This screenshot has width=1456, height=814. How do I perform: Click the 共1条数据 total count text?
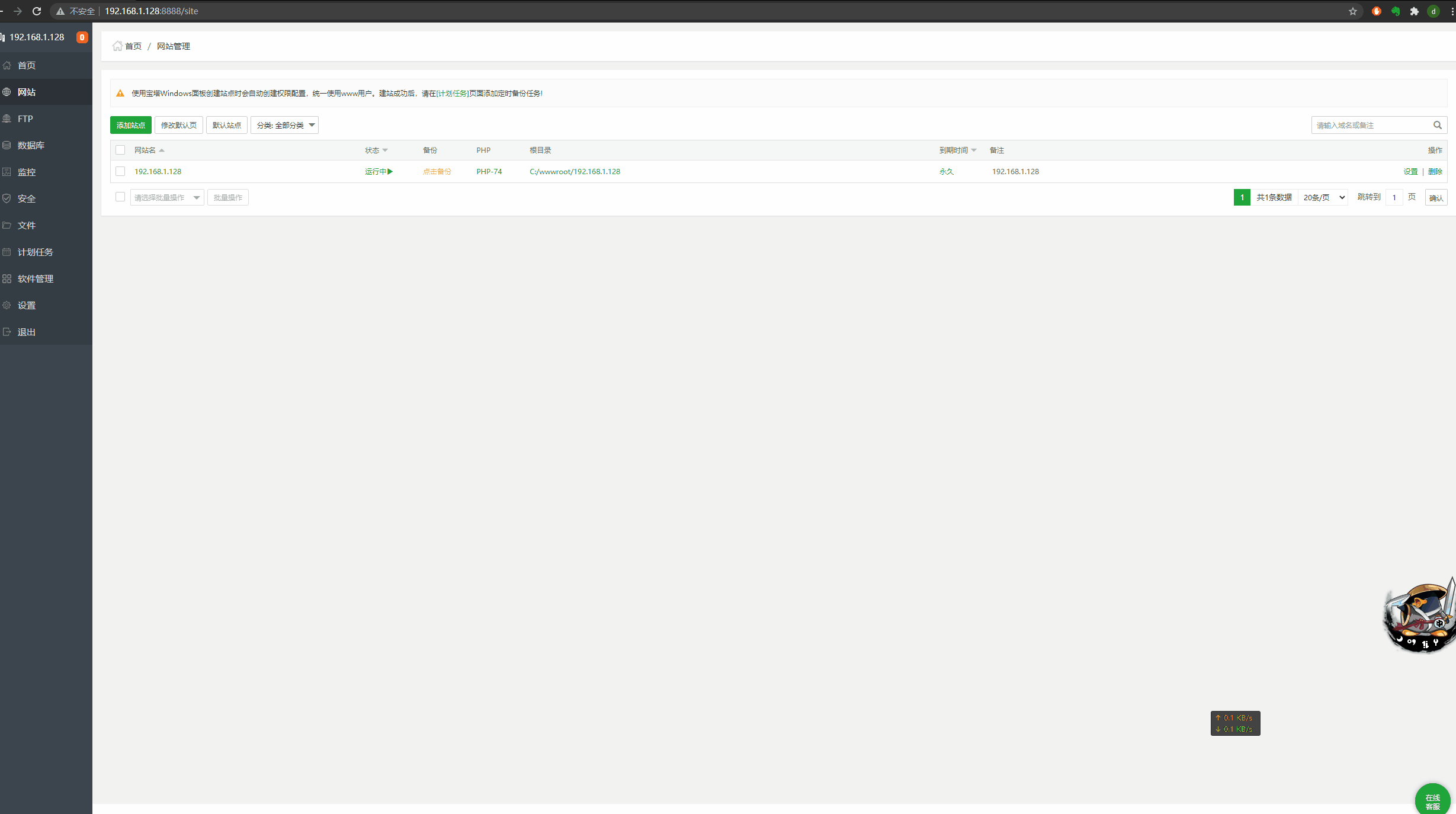click(1274, 197)
